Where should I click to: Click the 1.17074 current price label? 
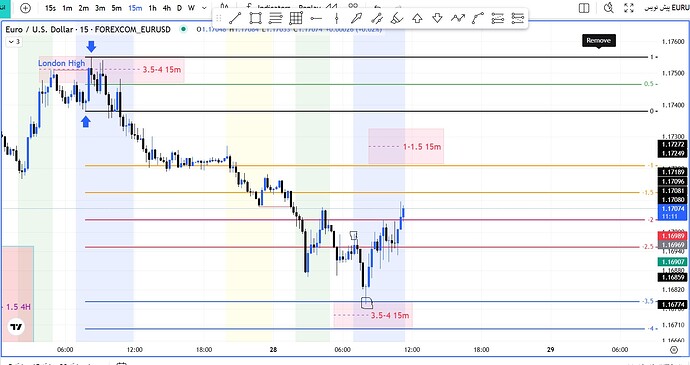673,209
